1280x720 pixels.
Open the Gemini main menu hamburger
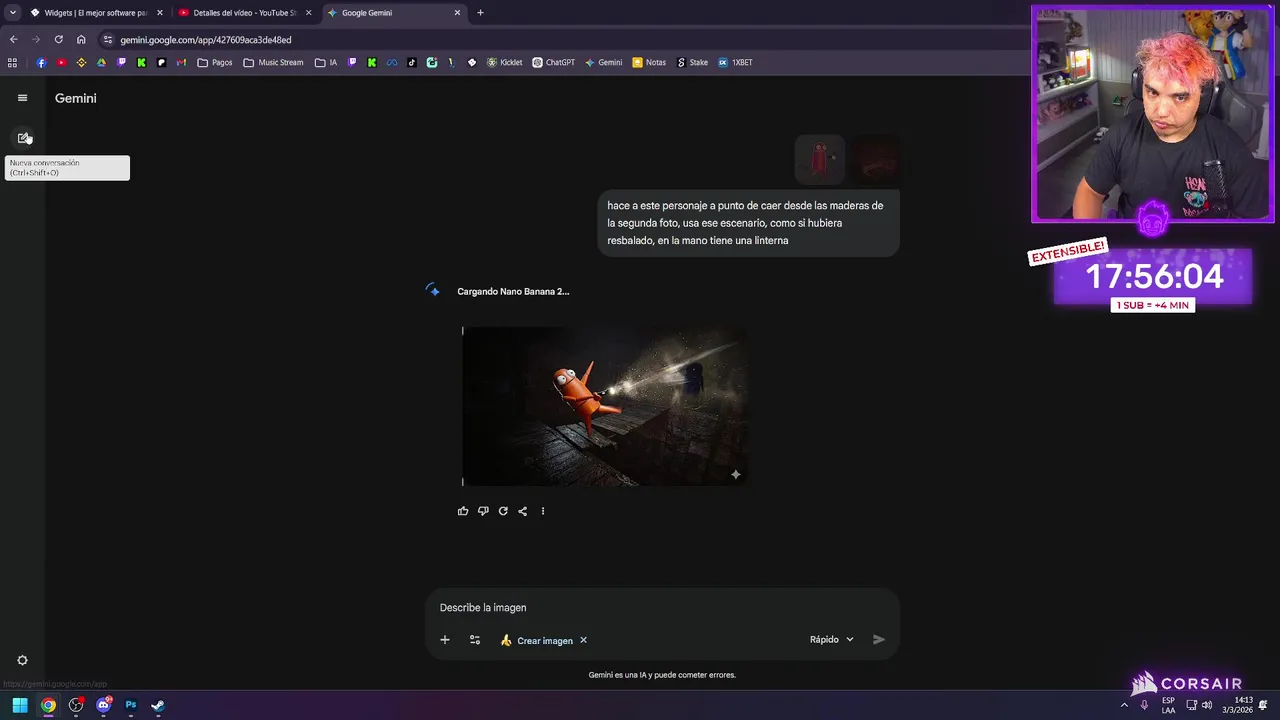click(22, 98)
